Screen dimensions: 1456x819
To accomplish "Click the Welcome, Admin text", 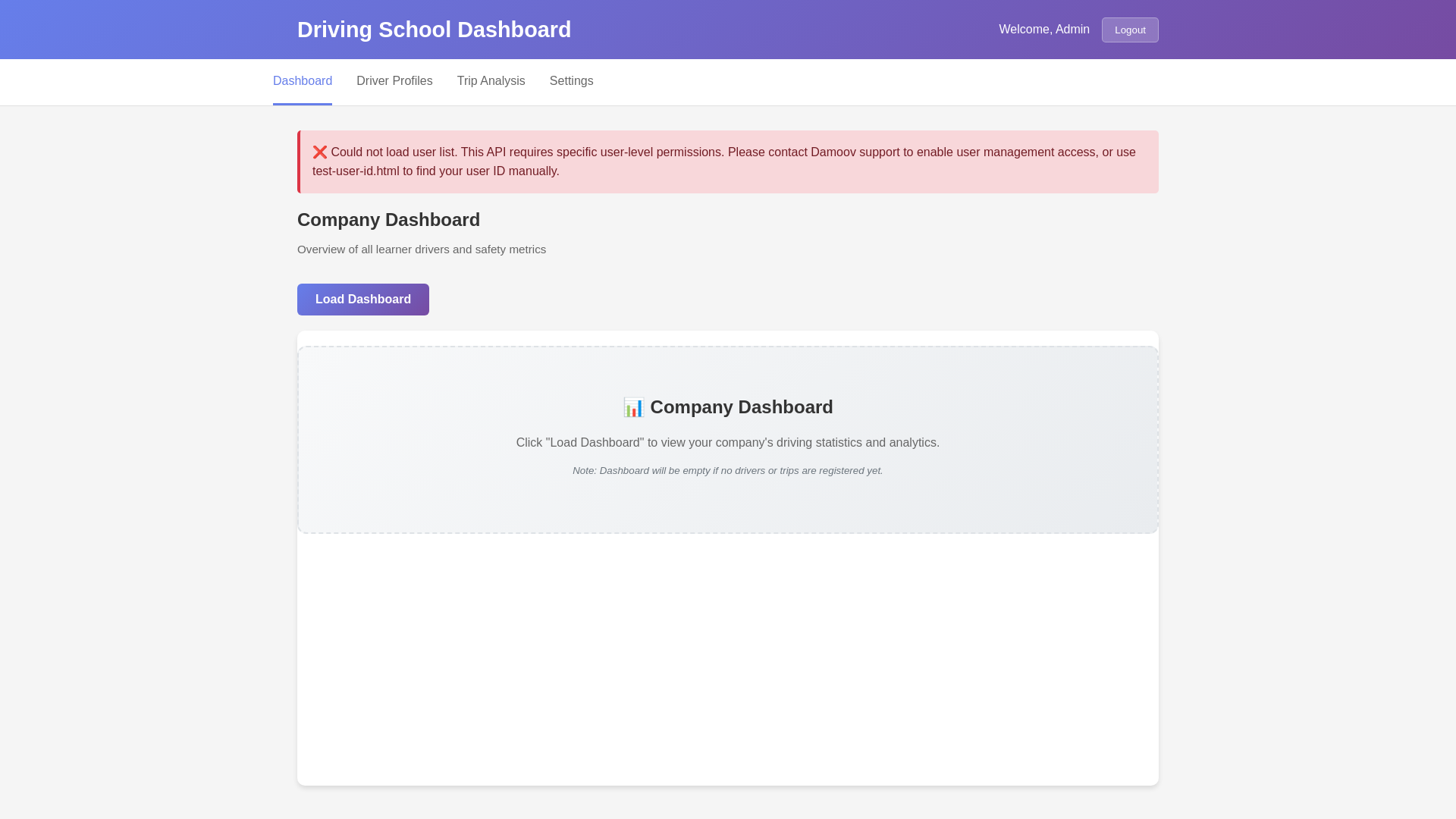I will [1043, 30].
